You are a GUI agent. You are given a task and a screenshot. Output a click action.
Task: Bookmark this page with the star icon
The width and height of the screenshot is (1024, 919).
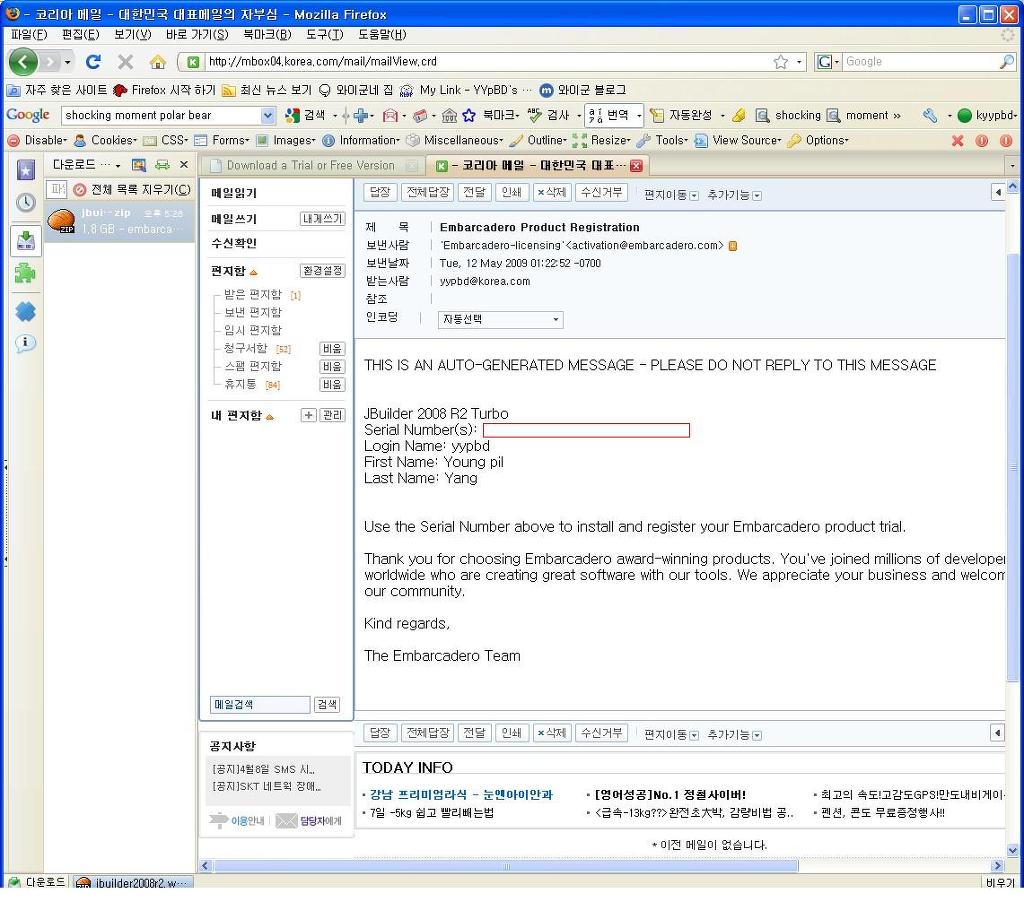click(780, 62)
